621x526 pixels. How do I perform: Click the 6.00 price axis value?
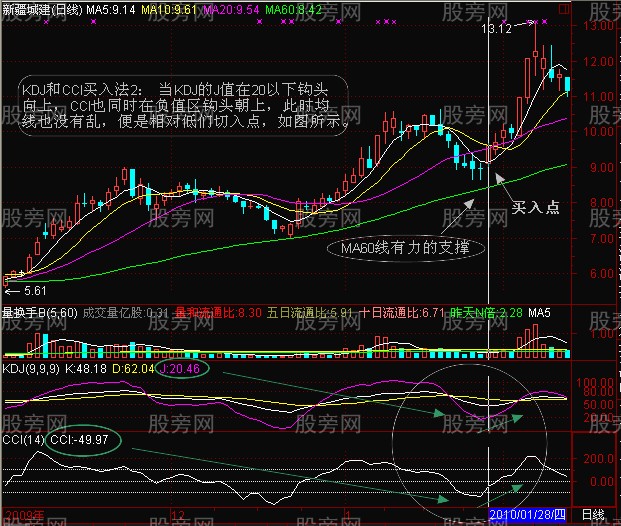point(601,273)
